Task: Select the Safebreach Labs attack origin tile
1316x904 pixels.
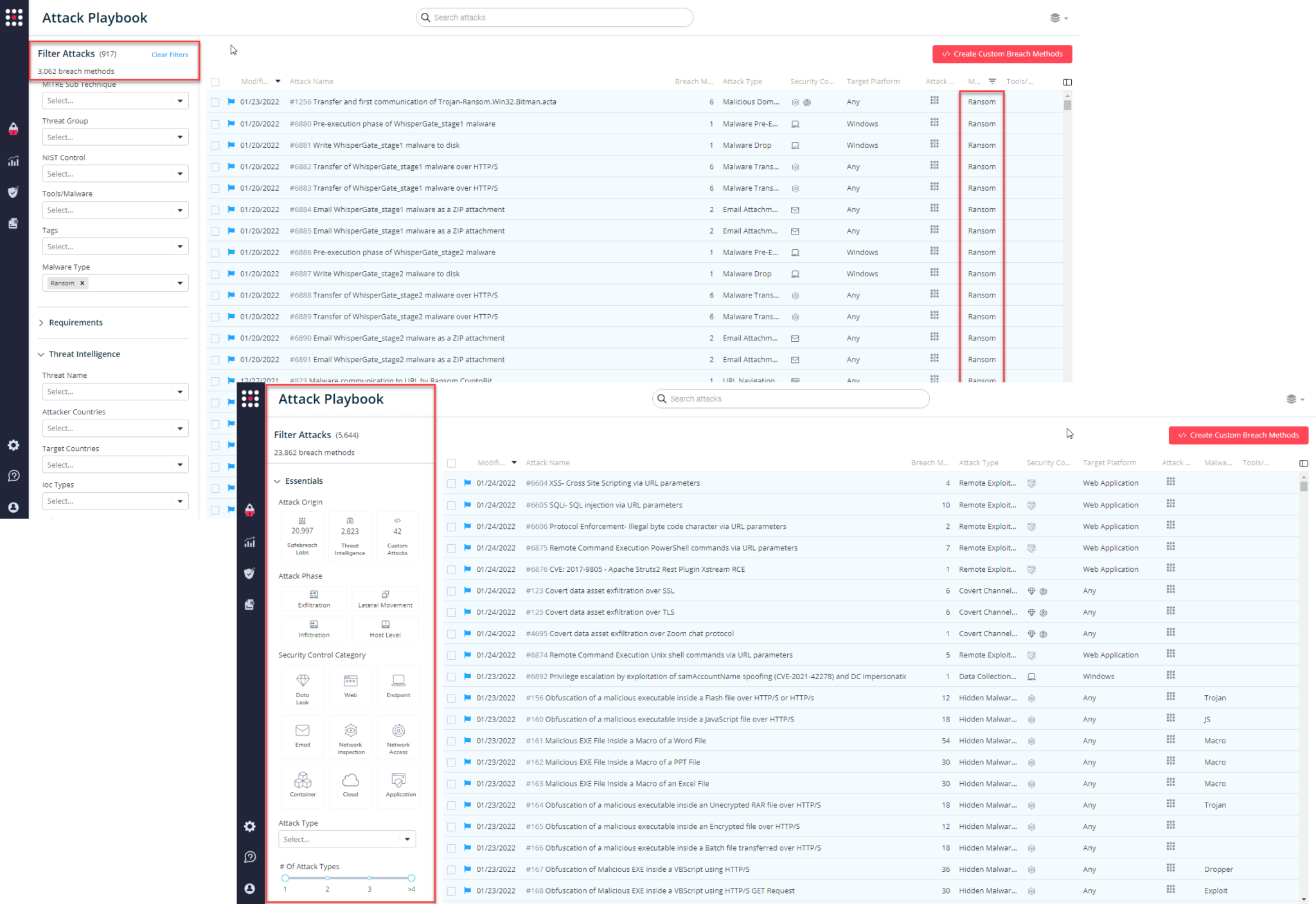Action: 302,536
